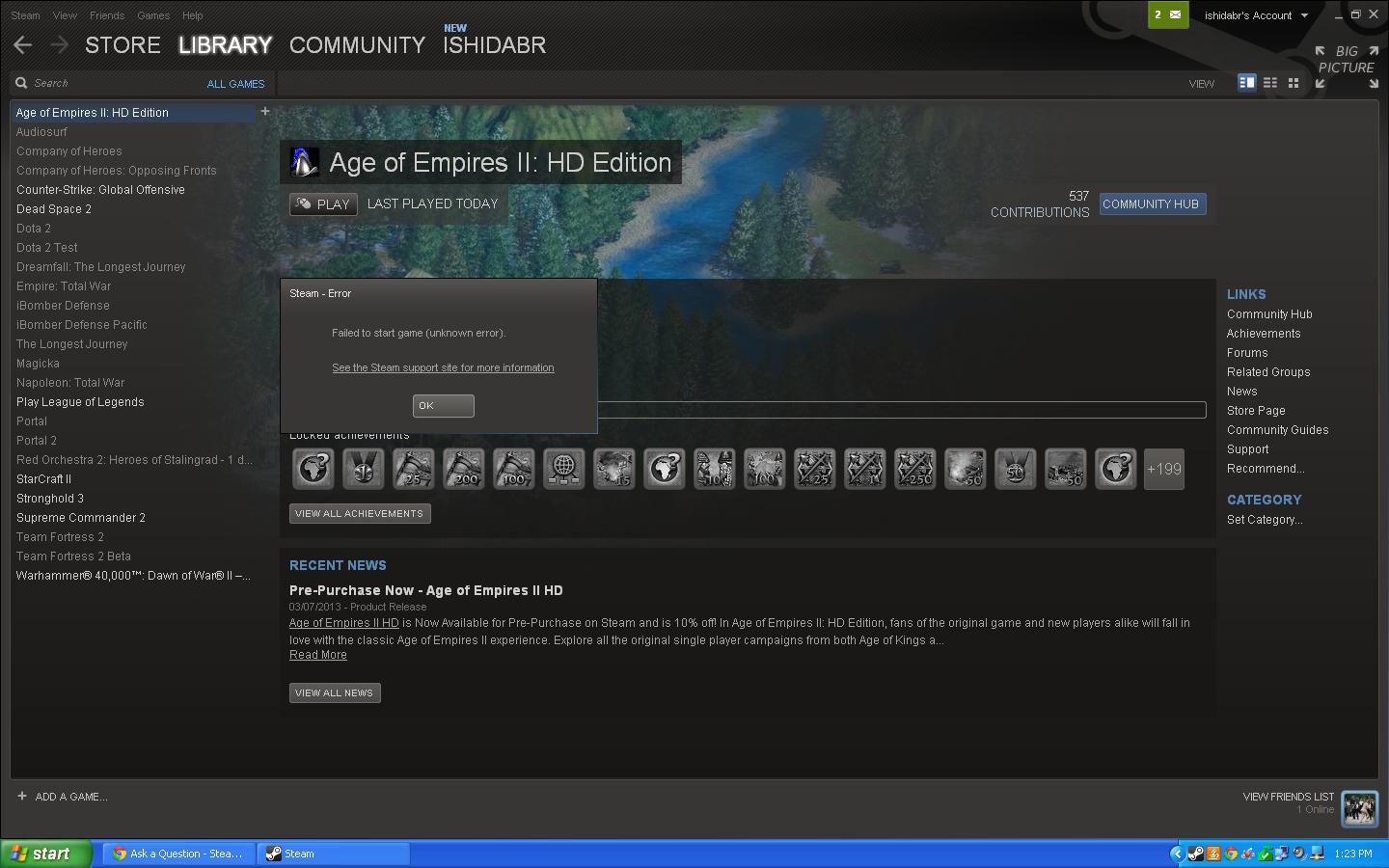Screen dimensions: 1389x868
Task: Open the Read More news link
Action: point(318,655)
